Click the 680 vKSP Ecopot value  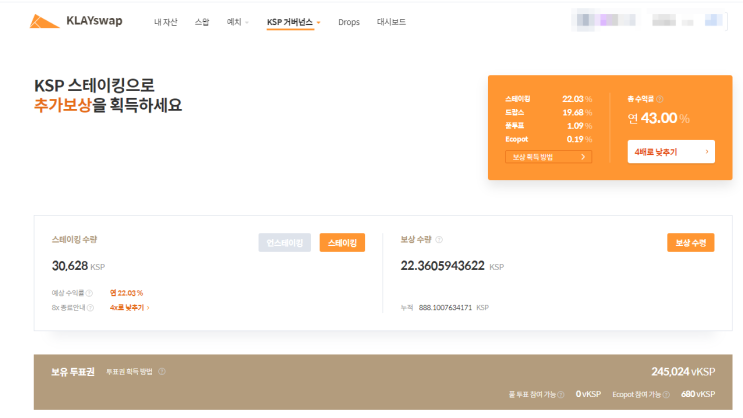698,394
